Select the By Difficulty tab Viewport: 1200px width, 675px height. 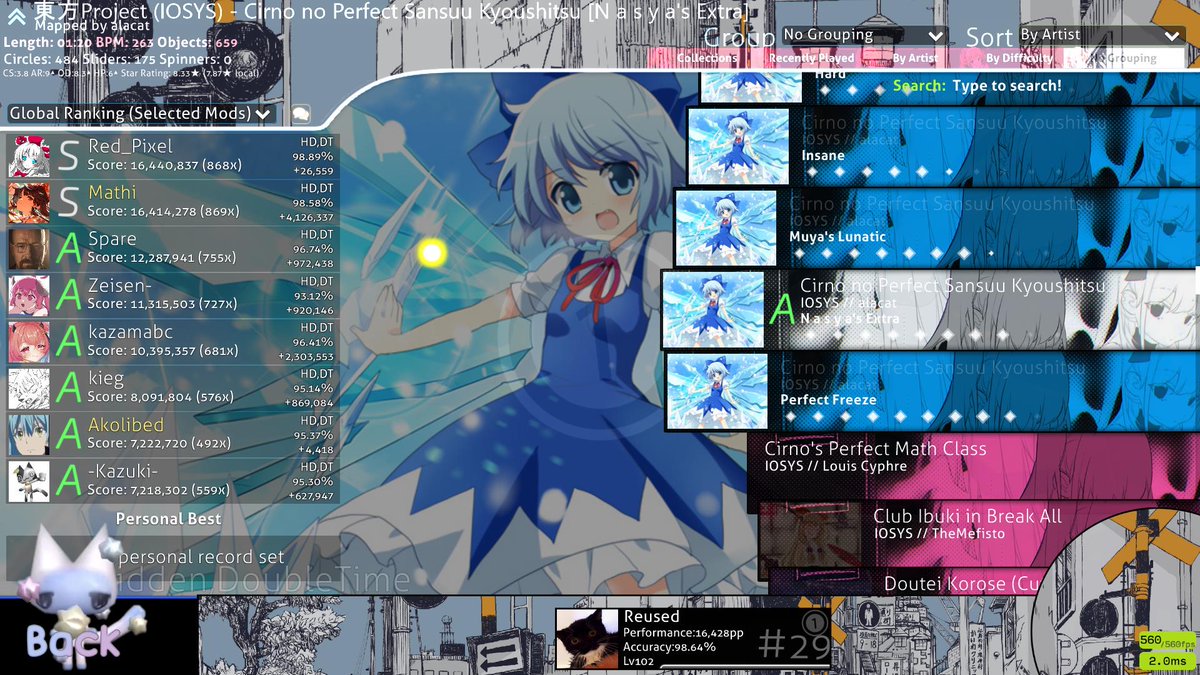point(1019,58)
